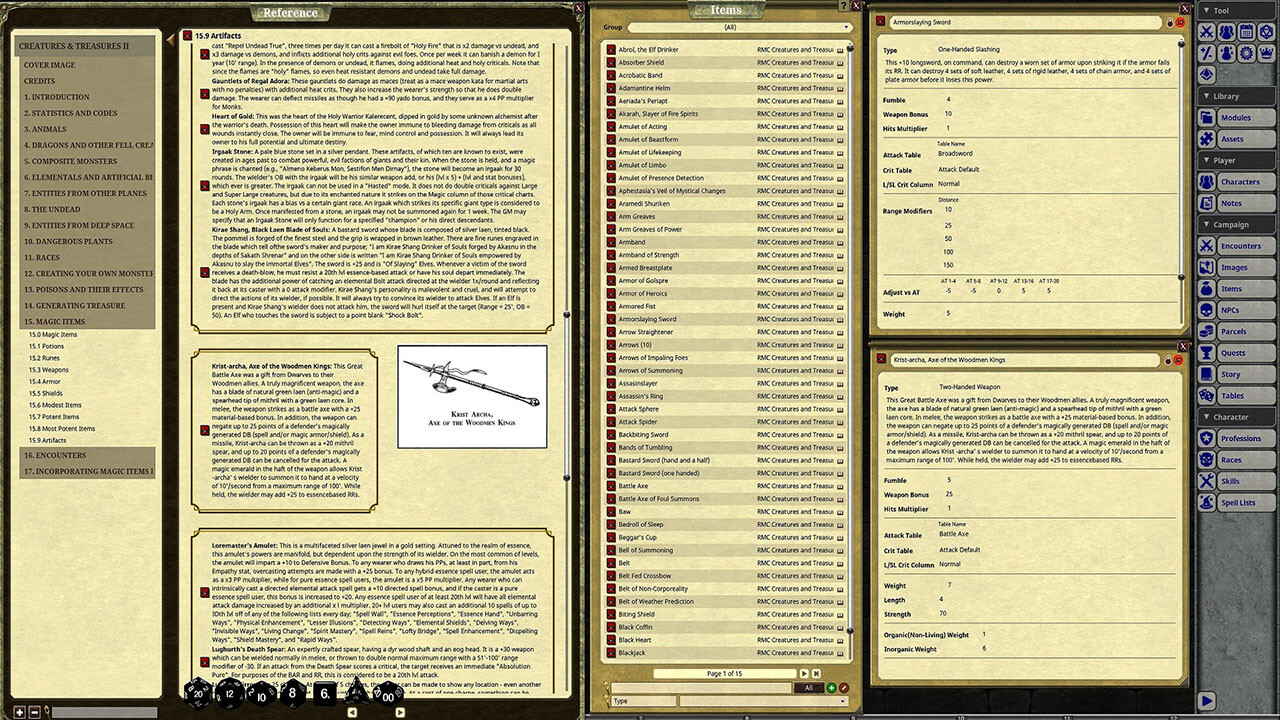Open the calendar tool icon in Tool panel
The image size is (1280, 720).
(x=1245, y=31)
